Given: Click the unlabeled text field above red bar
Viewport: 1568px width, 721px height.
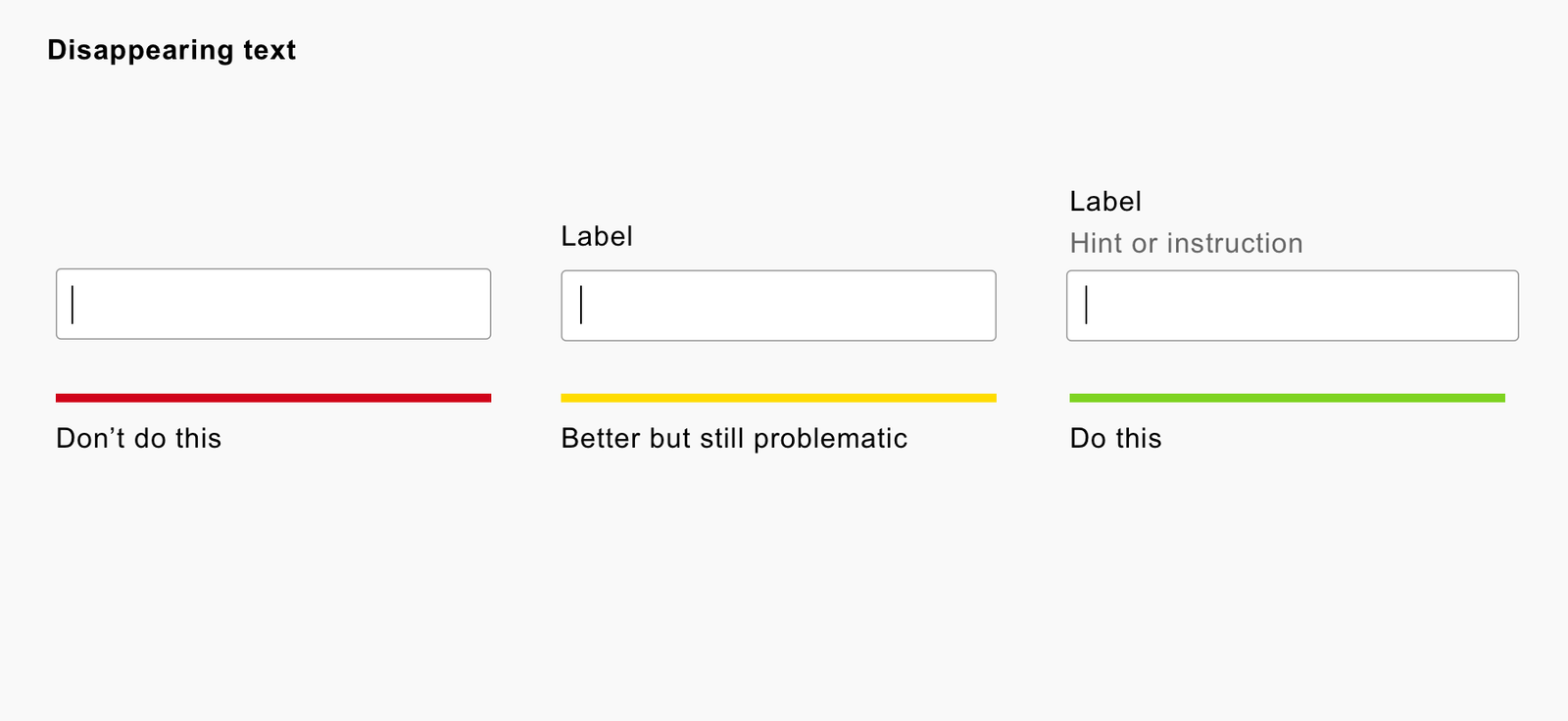Looking at the screenshot, I should (x=273, y=304).
